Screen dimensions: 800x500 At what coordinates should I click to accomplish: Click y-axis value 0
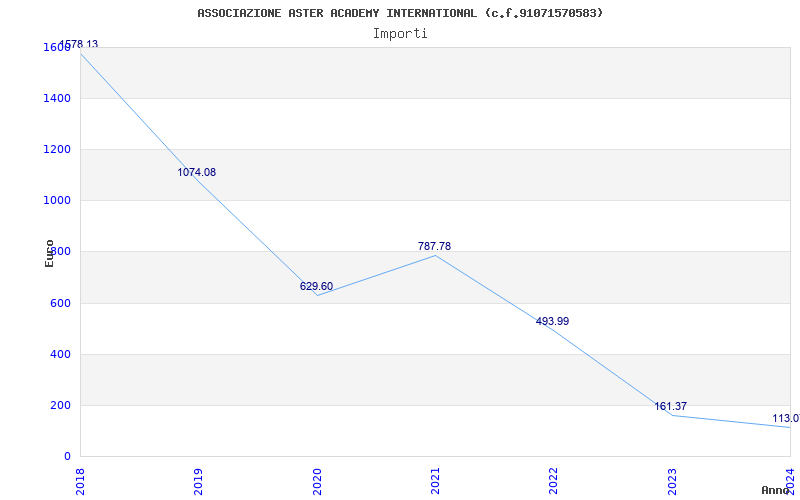click(x=67, y=456)
